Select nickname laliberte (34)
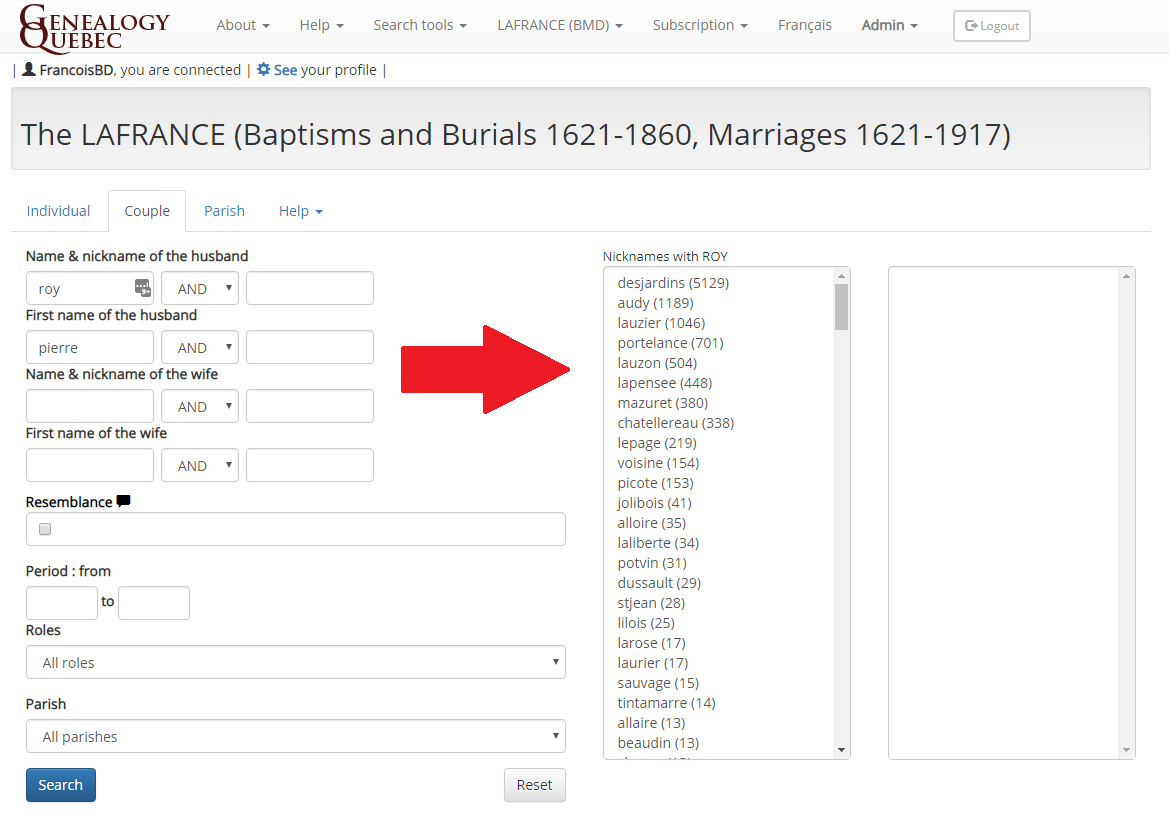The image size is (1169, 817). pyautogui.click(x=658, y=543)
